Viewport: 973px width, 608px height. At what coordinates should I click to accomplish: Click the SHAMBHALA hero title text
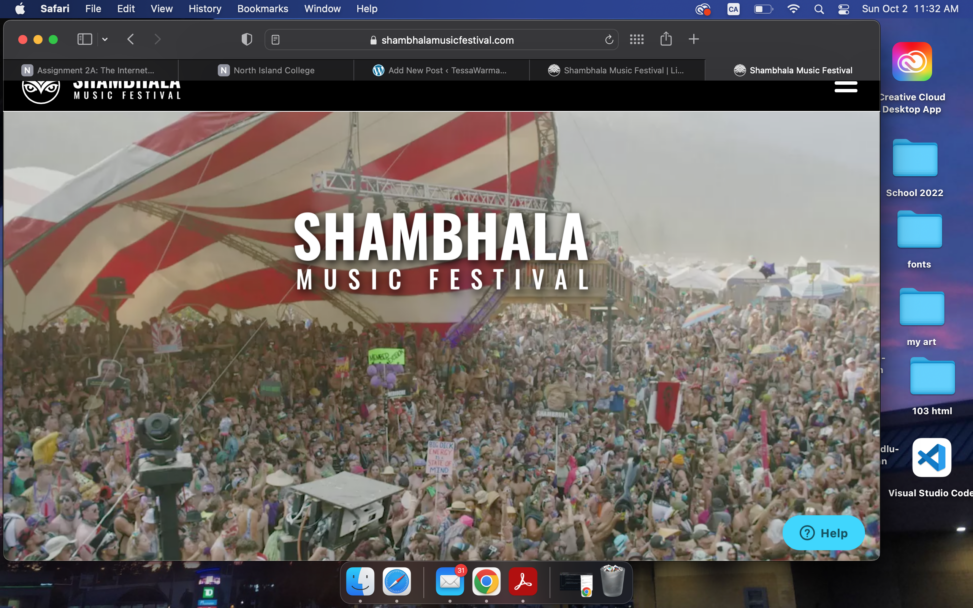441,237
